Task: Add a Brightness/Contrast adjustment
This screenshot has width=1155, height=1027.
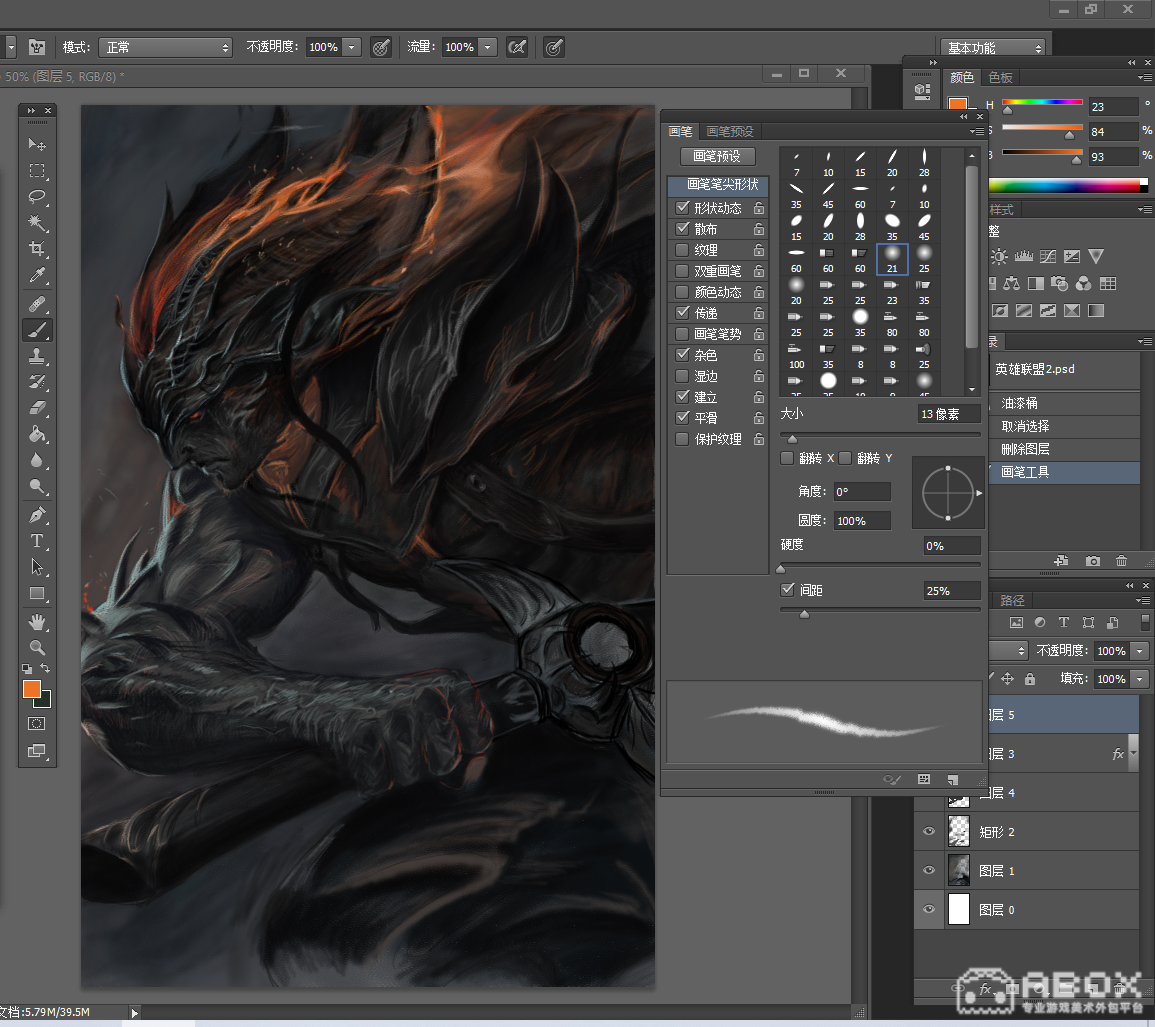Action: pyautogui.click(x=1000, y=256)
